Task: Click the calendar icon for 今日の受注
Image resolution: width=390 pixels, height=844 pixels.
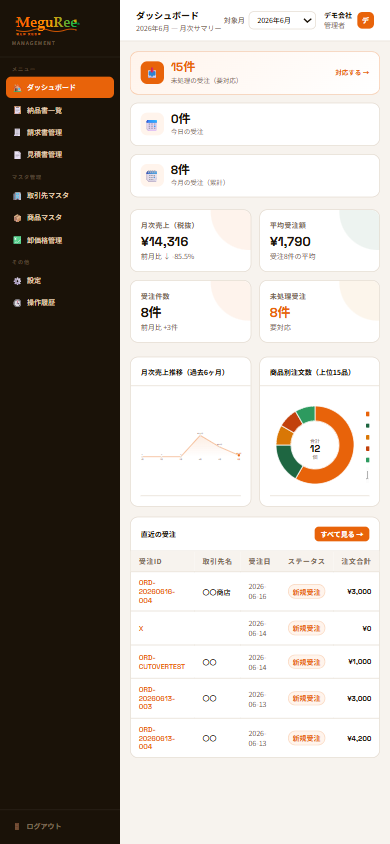Action: [x=152, y=124]
